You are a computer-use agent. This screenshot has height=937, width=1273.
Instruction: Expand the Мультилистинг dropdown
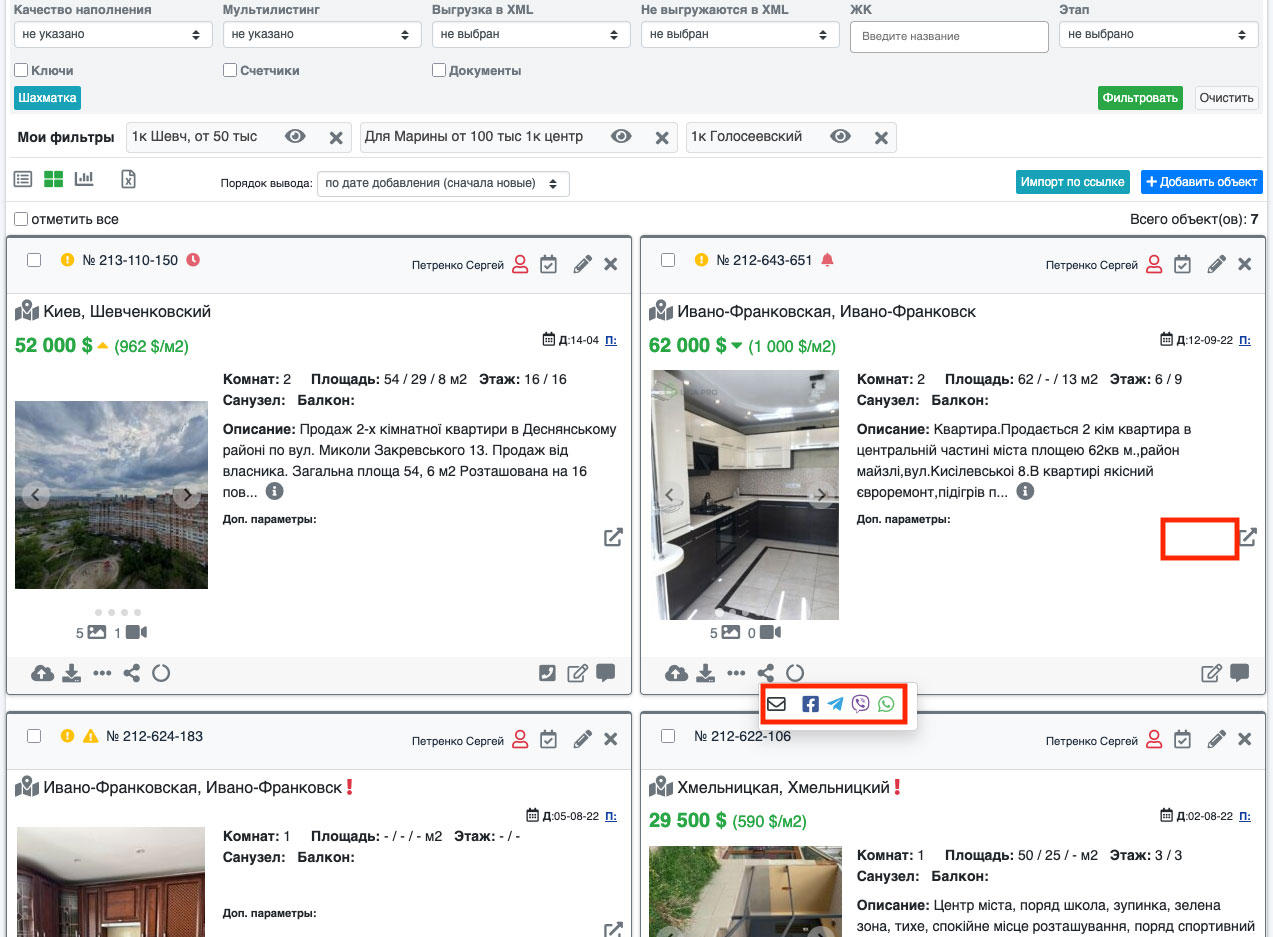(322, 34)
